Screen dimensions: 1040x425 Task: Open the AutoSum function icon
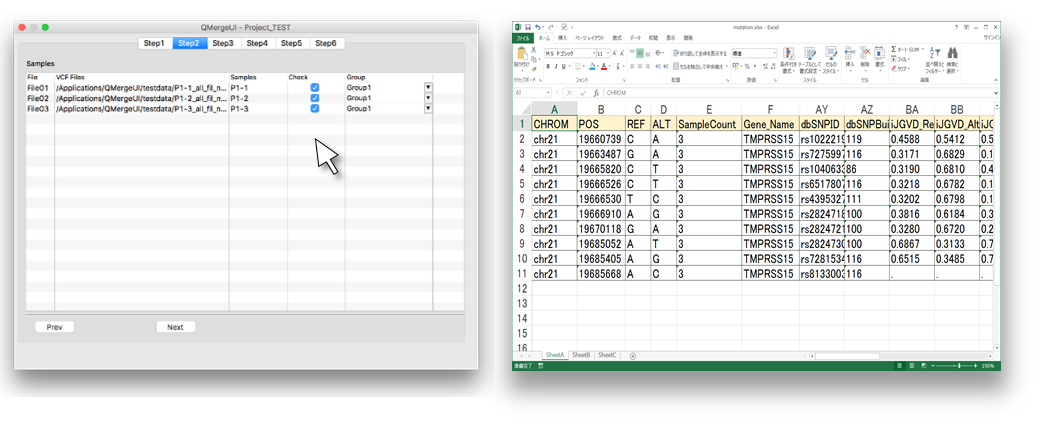895,49
